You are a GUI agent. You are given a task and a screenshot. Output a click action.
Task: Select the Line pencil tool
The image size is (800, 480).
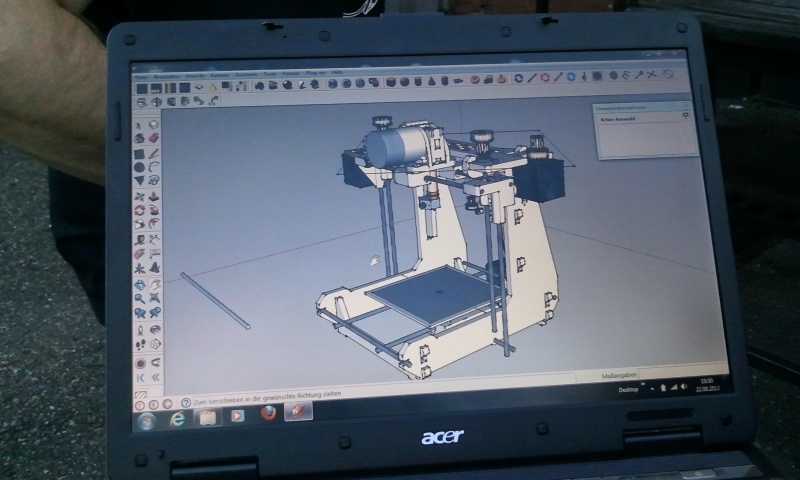pyautogui.click(x=153, y=154)
